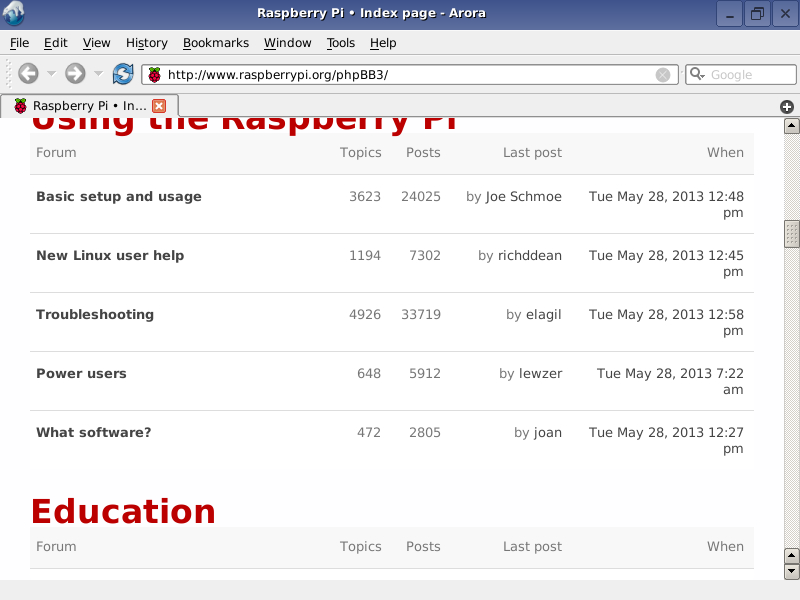Click the Forward navigation arrow
The height and width of the screenshot is (600, 800).
tap(76, 74)
